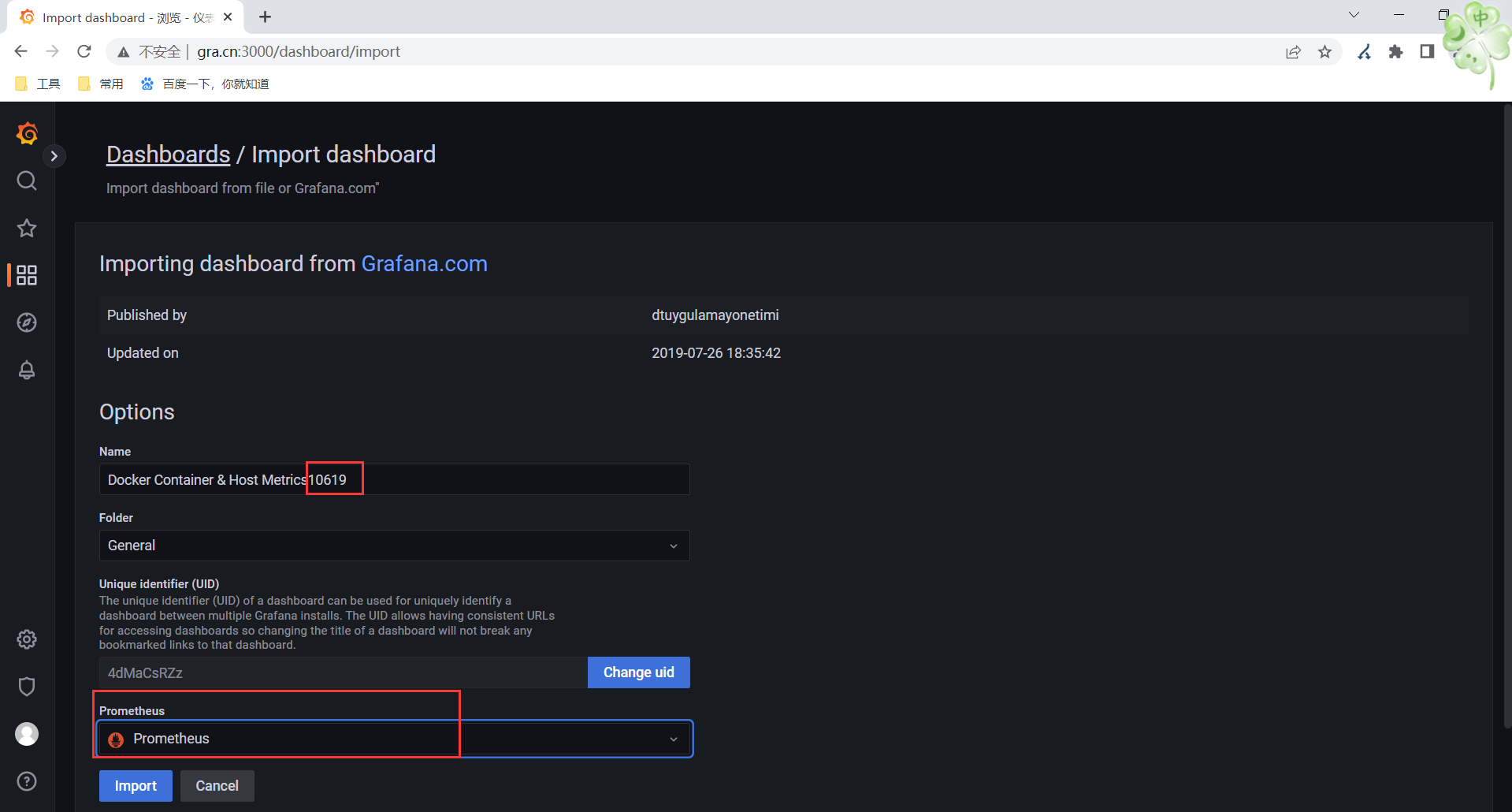Bookmark this page with the star icon
The height and width of the screenshot is (812, 1512).
[1324, 52]
